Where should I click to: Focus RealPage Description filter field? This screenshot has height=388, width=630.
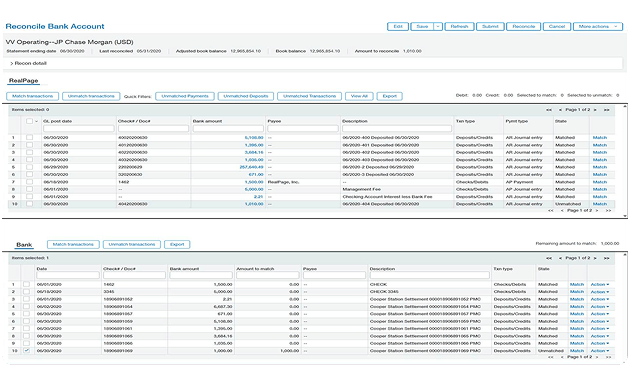[397, 129]
